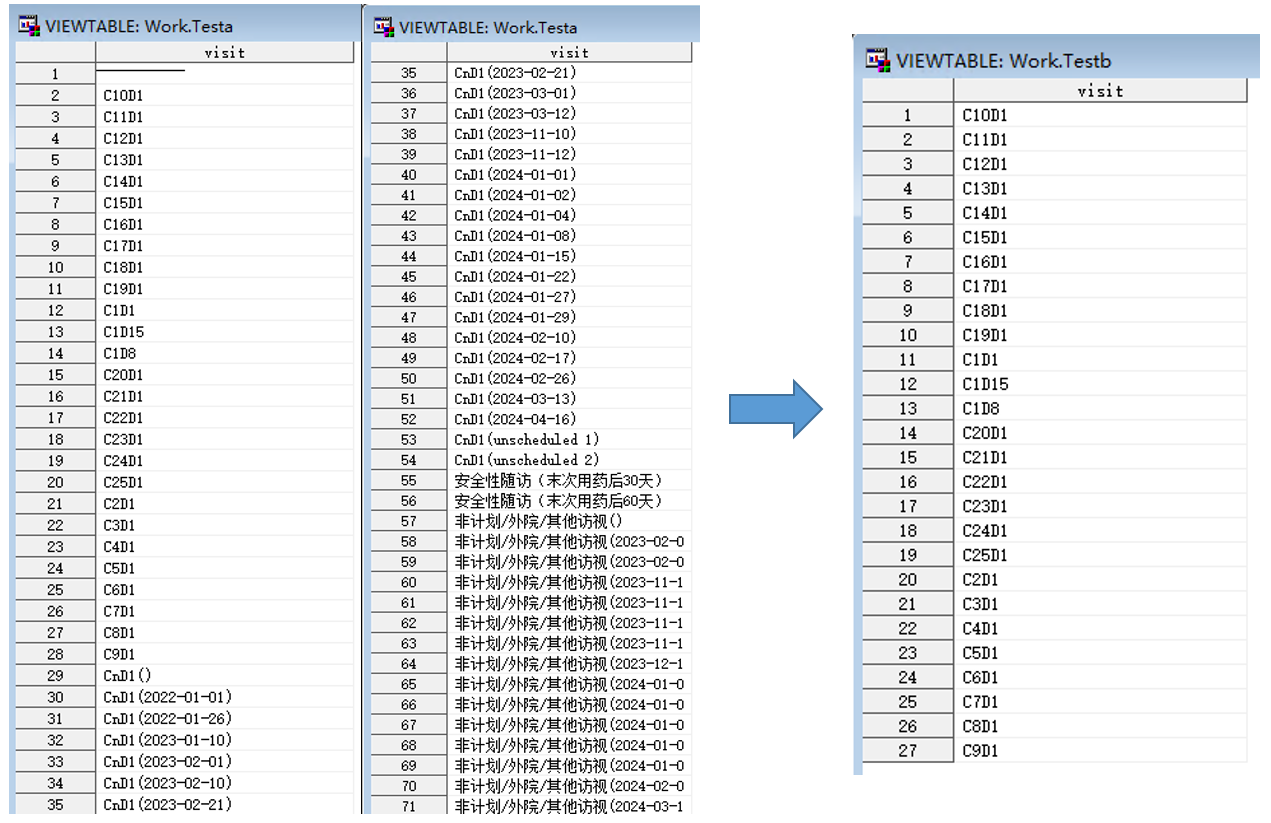Click row number 27 in Work.Testb

click(x=907, y=751)
